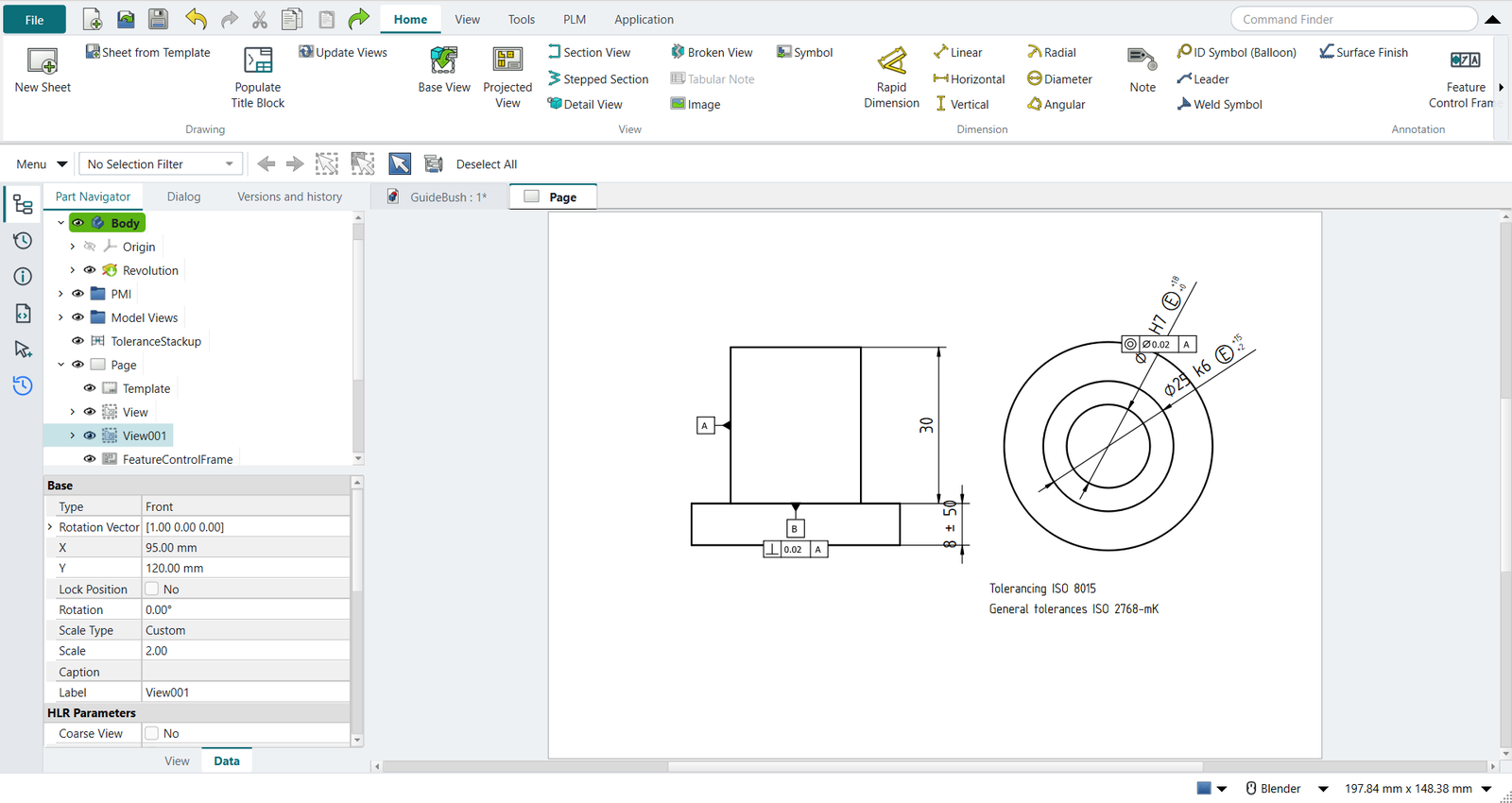Expand the Rotation Vector property
Viewport: 1512px width, 803px height.
pyautogui.click(x=50, y=527)
